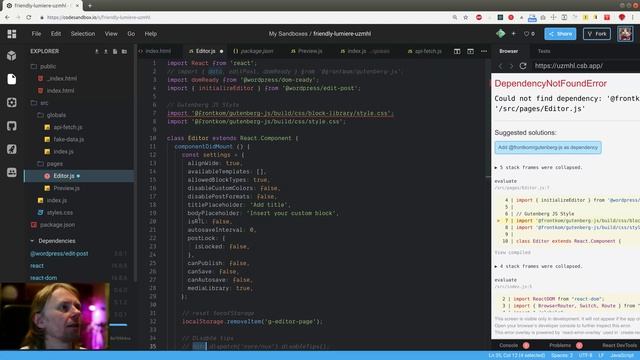This screenshot has height=360, width=640.
Task: Select the Explorer file icon in sidebar
Action: (12, 79)
